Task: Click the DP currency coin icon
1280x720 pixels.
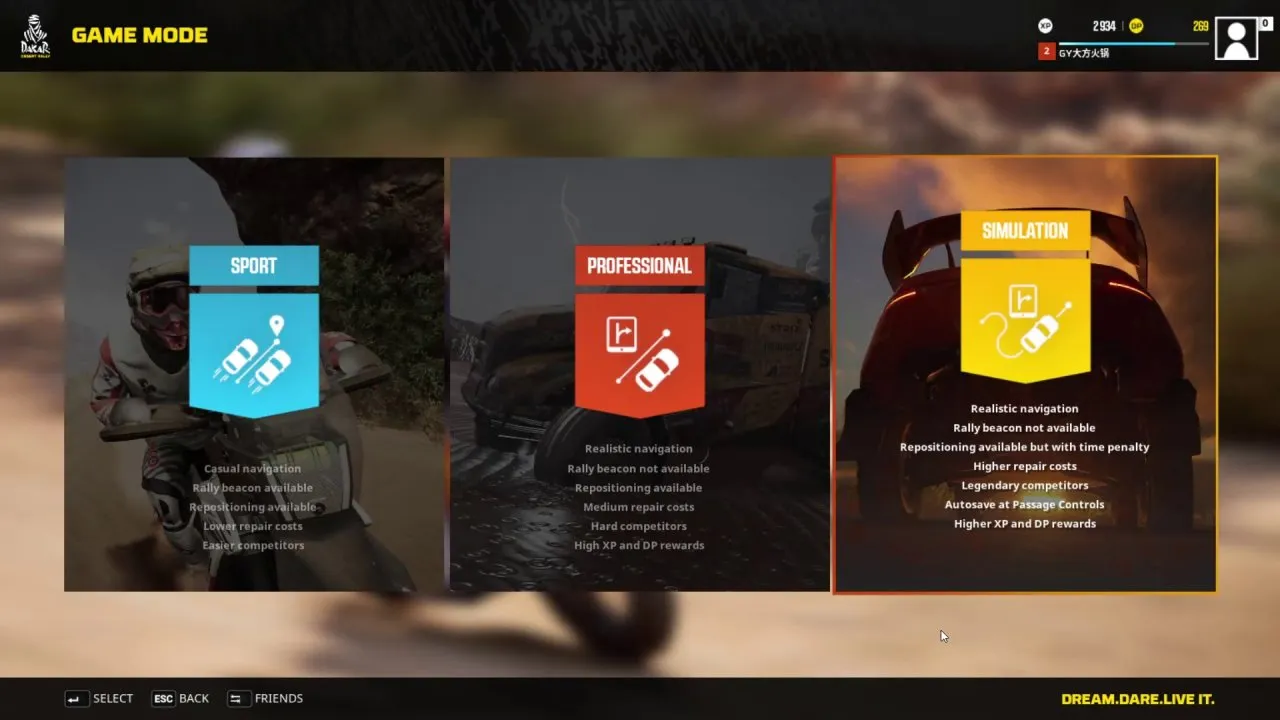Action: coord(1136,26)
